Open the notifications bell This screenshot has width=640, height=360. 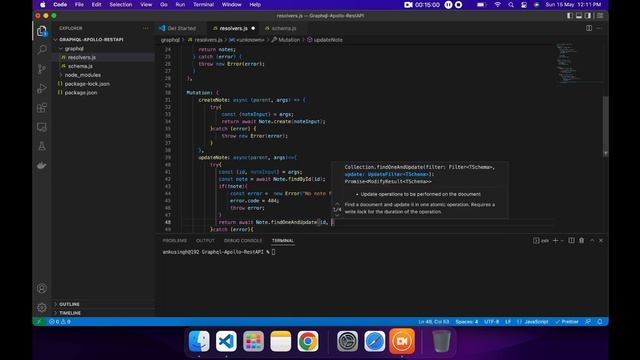(600, 322)
